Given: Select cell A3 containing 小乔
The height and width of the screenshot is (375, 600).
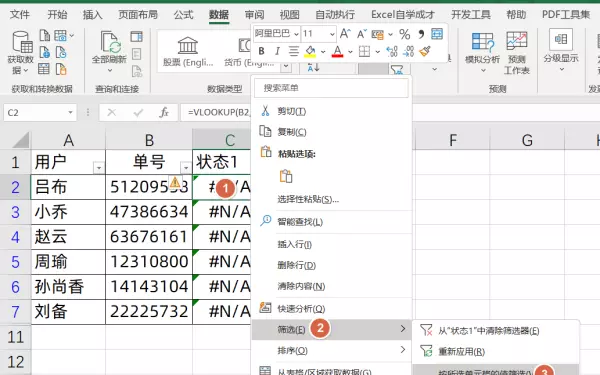Looking at the screenshot, I should (68, 212).
